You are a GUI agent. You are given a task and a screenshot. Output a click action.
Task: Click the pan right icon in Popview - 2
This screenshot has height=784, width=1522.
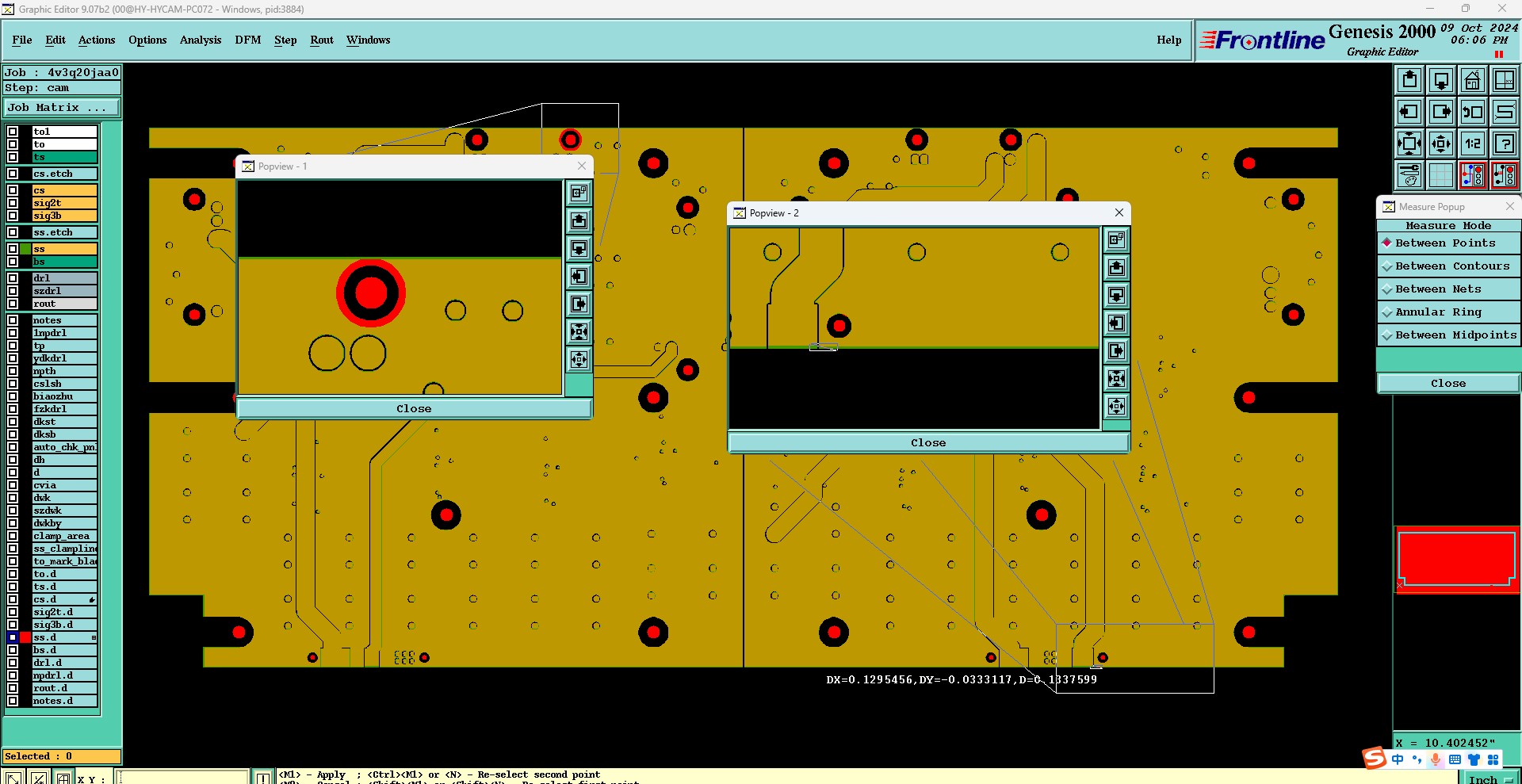[1116, 350]
